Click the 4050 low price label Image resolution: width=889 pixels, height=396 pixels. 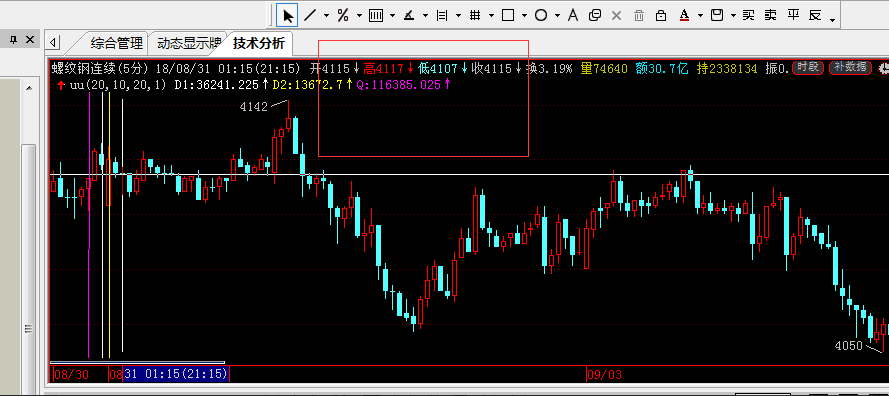tap(849, 346)
